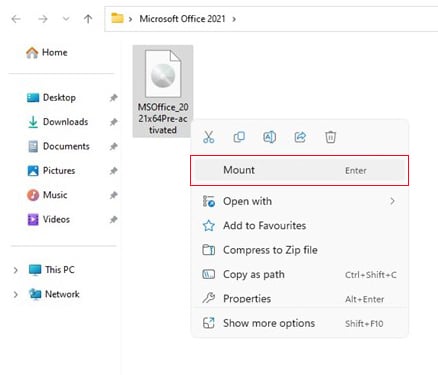Go forward with the Forward arrow
The width and height of the screenshot is (438, 375).
click(43, 19)
